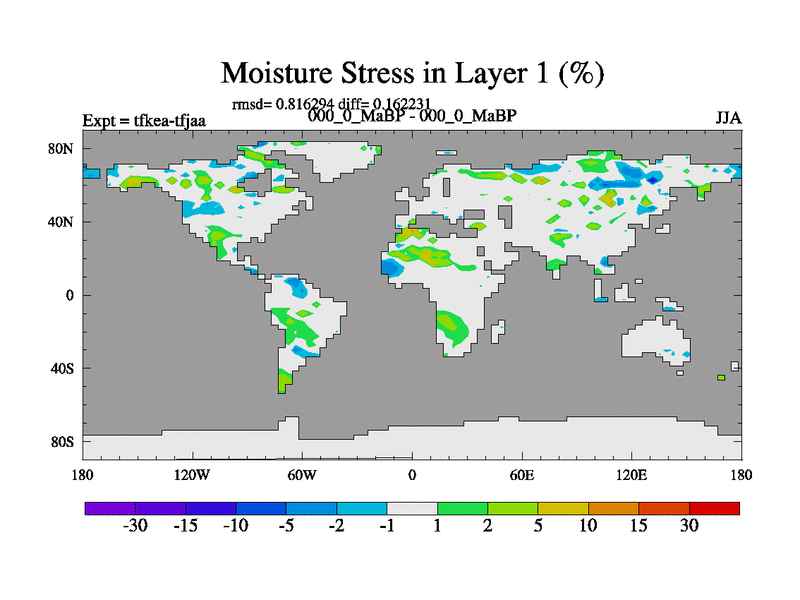Click the 120W longitude label
Image resolution: width=800 pixels, height=600 pixels.
click(x=192, y=476)
